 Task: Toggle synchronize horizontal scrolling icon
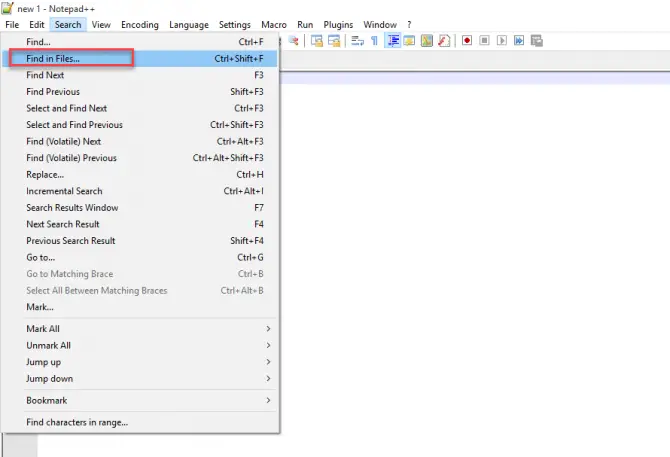(x=334, y=41)
